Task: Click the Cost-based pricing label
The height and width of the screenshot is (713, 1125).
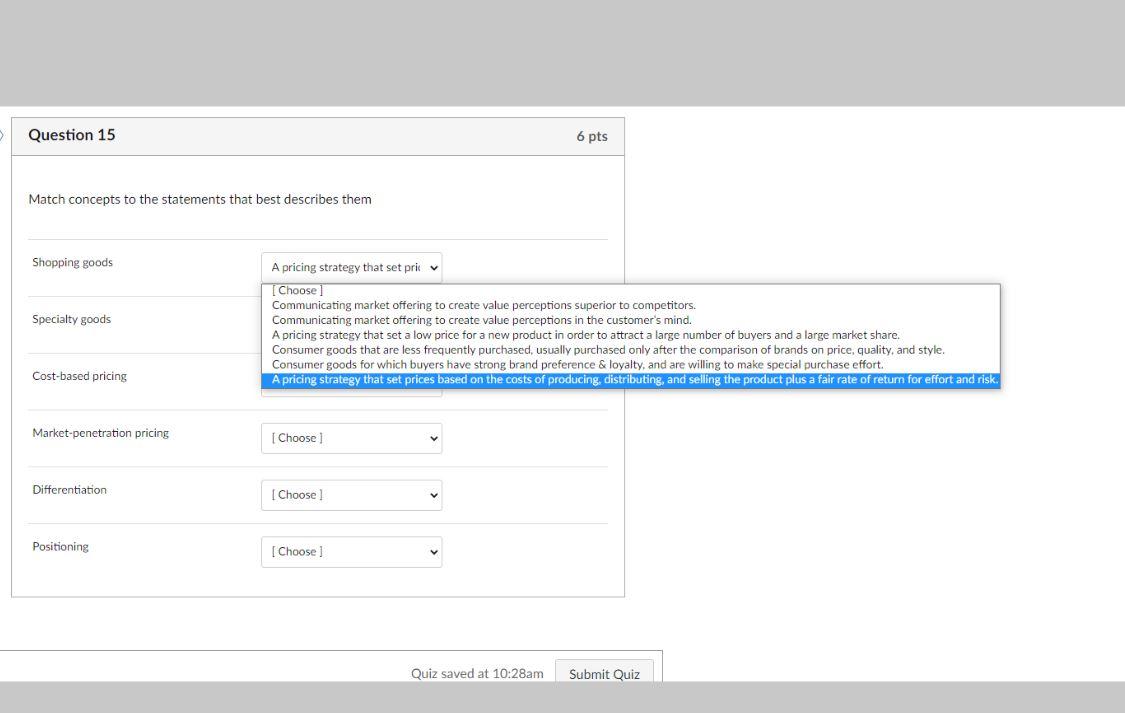Action: coord(80,376)
